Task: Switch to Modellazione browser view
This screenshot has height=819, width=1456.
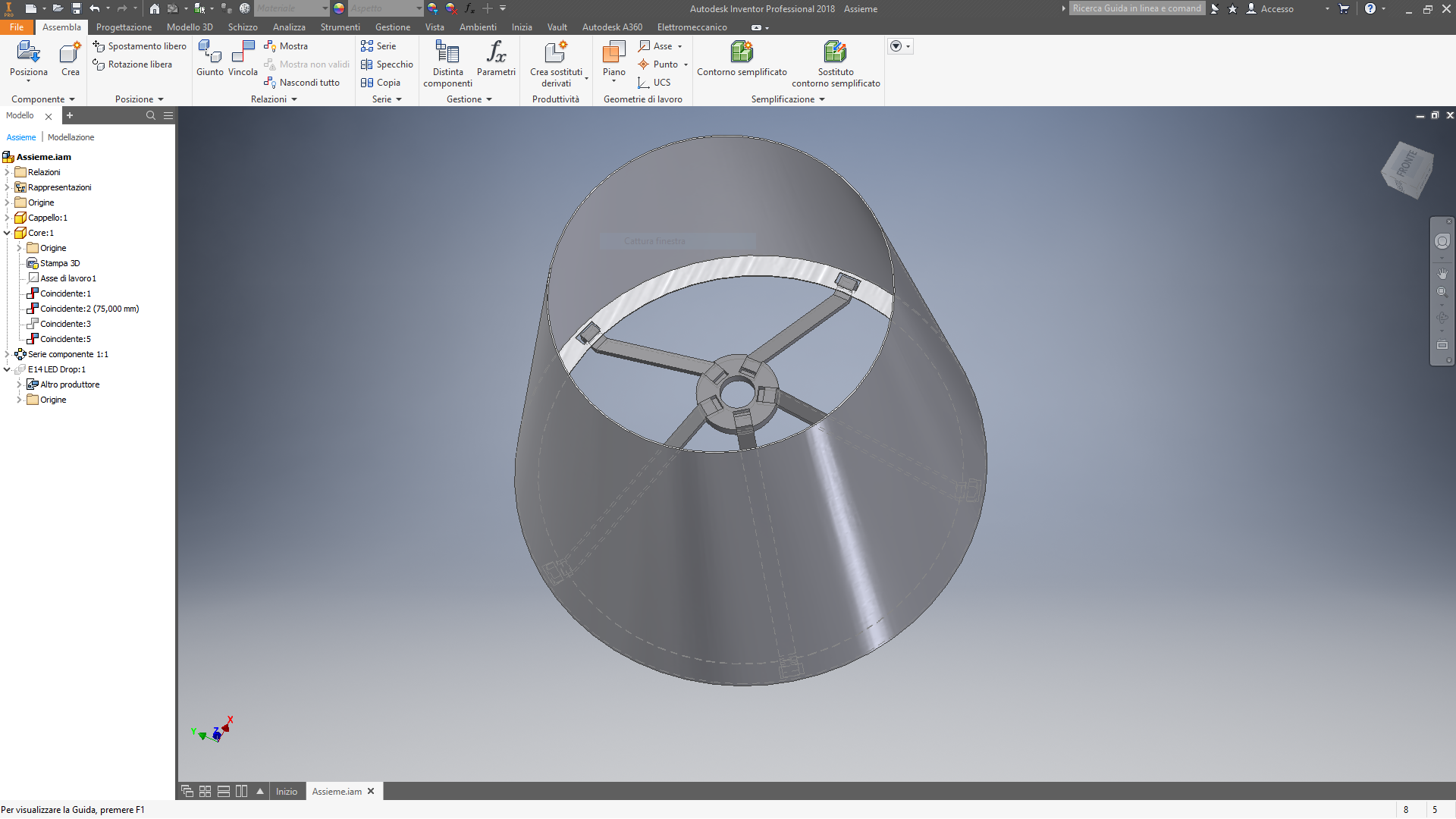Action: pyautogui.click(x=71, y=137)
